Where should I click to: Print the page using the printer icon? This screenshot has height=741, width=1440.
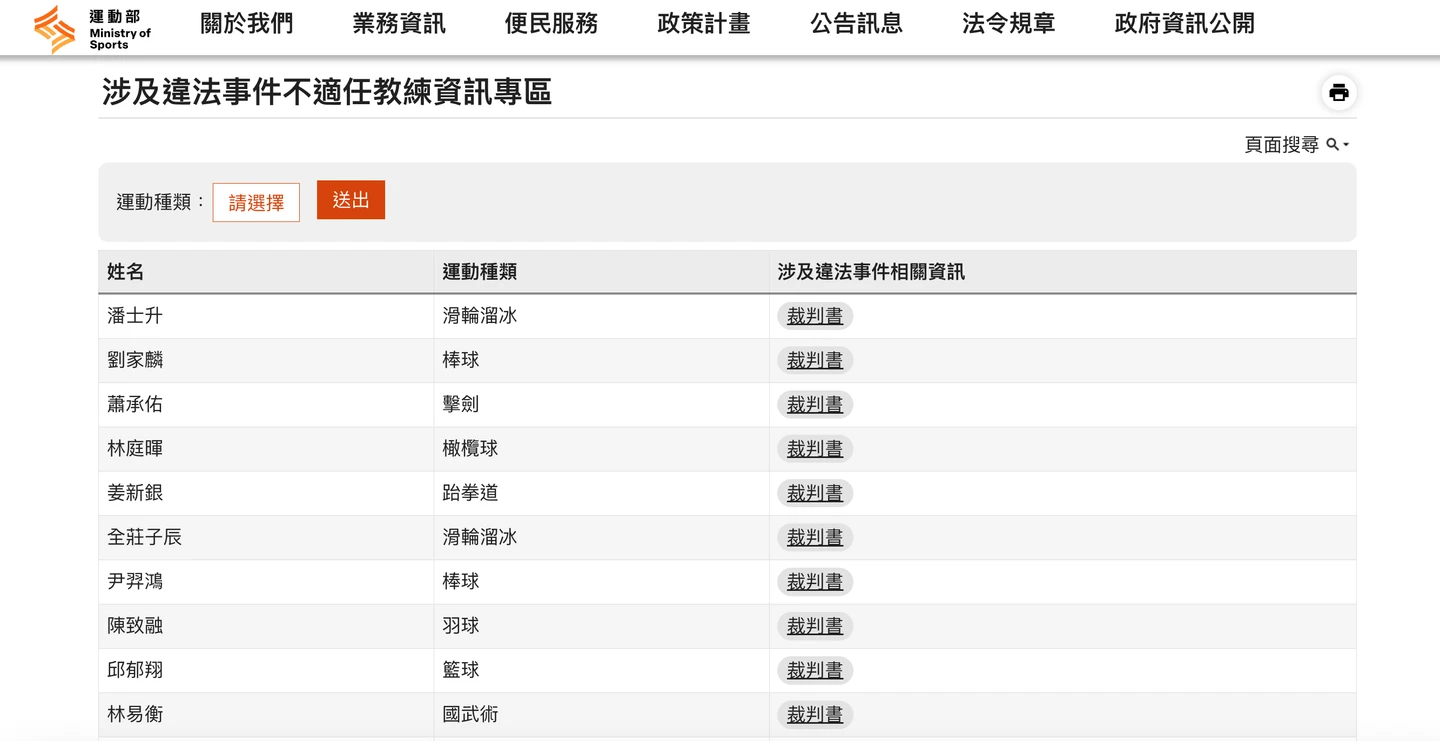click(x=1339, y=93)
